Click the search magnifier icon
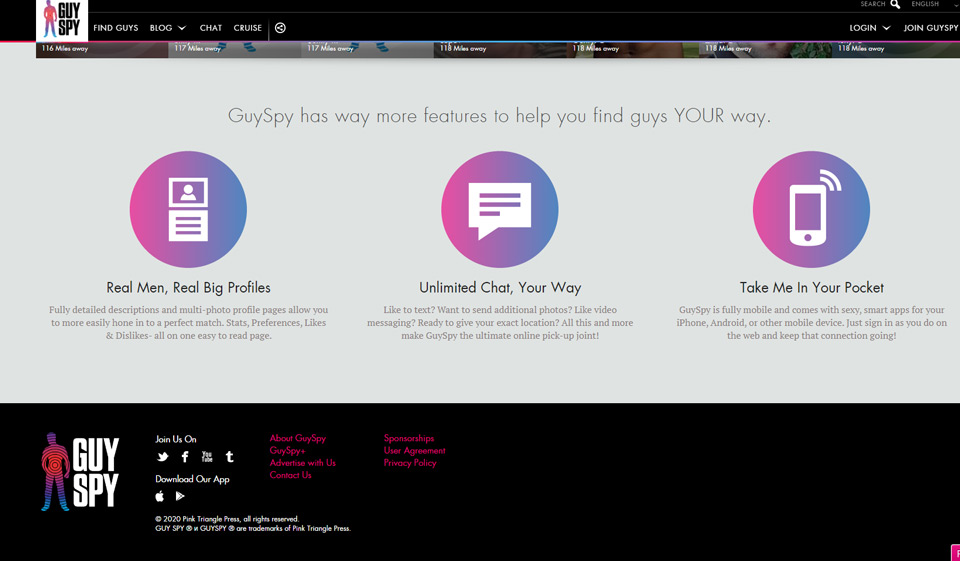 pos(895,5)
